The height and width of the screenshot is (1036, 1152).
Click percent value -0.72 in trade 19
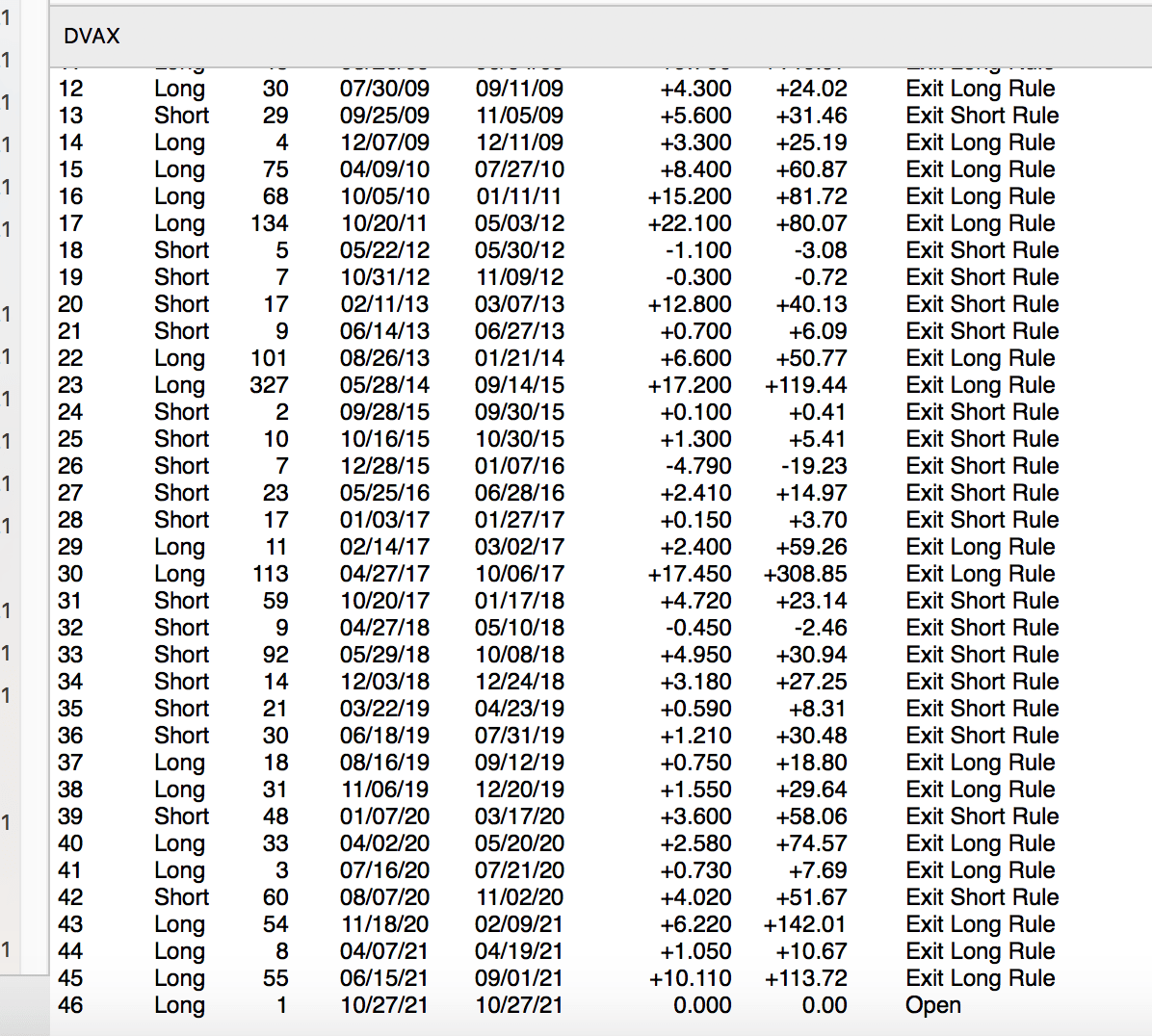pos(820,277)
